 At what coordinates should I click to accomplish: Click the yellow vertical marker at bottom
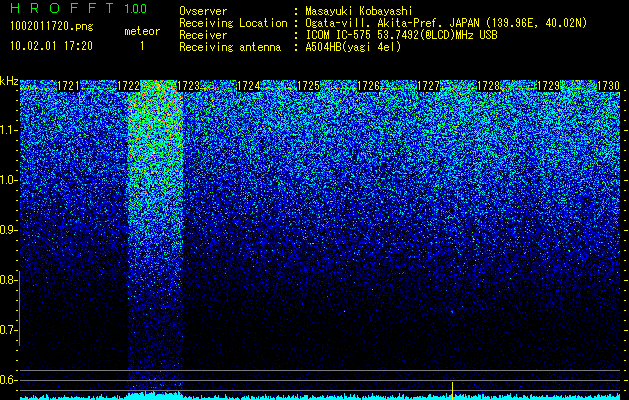[452, 391]
